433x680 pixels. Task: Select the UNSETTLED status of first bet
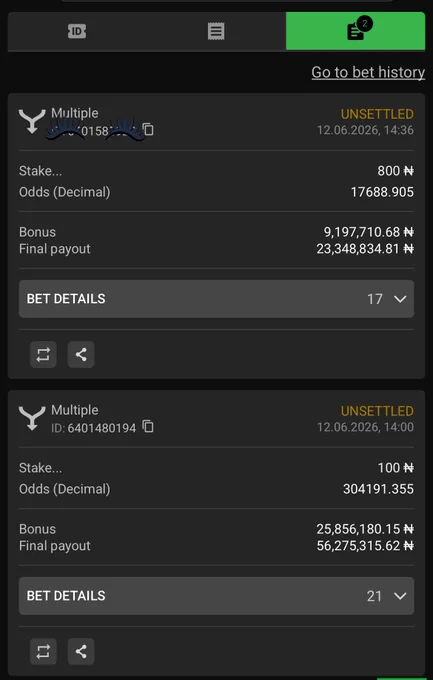pos(377,114)
